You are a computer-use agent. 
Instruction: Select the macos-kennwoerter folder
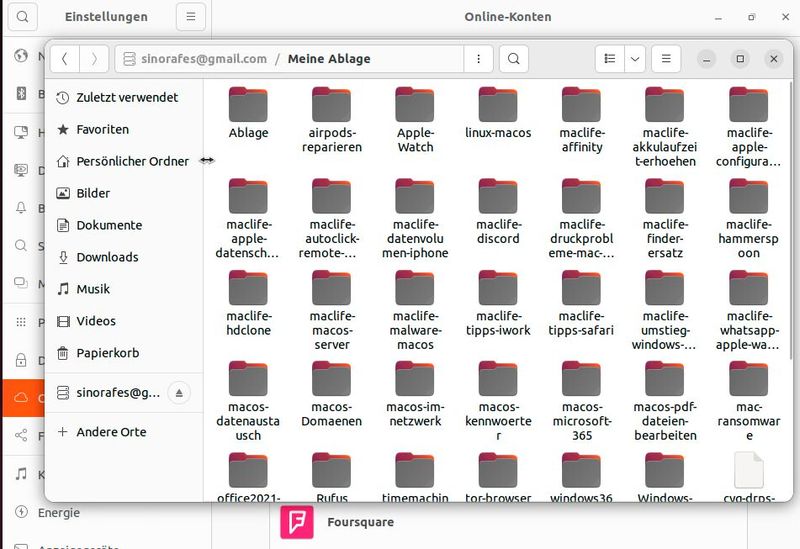point(498,401)
